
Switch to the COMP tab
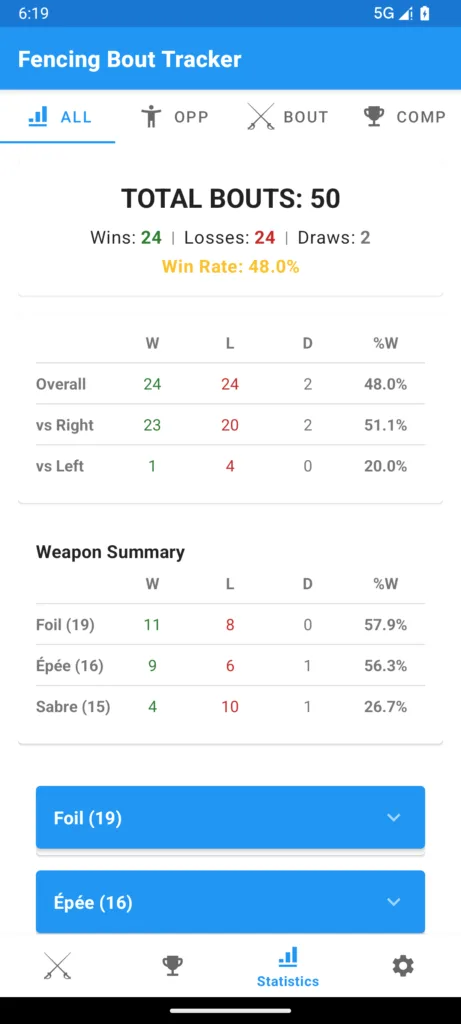tap(404, 117)
